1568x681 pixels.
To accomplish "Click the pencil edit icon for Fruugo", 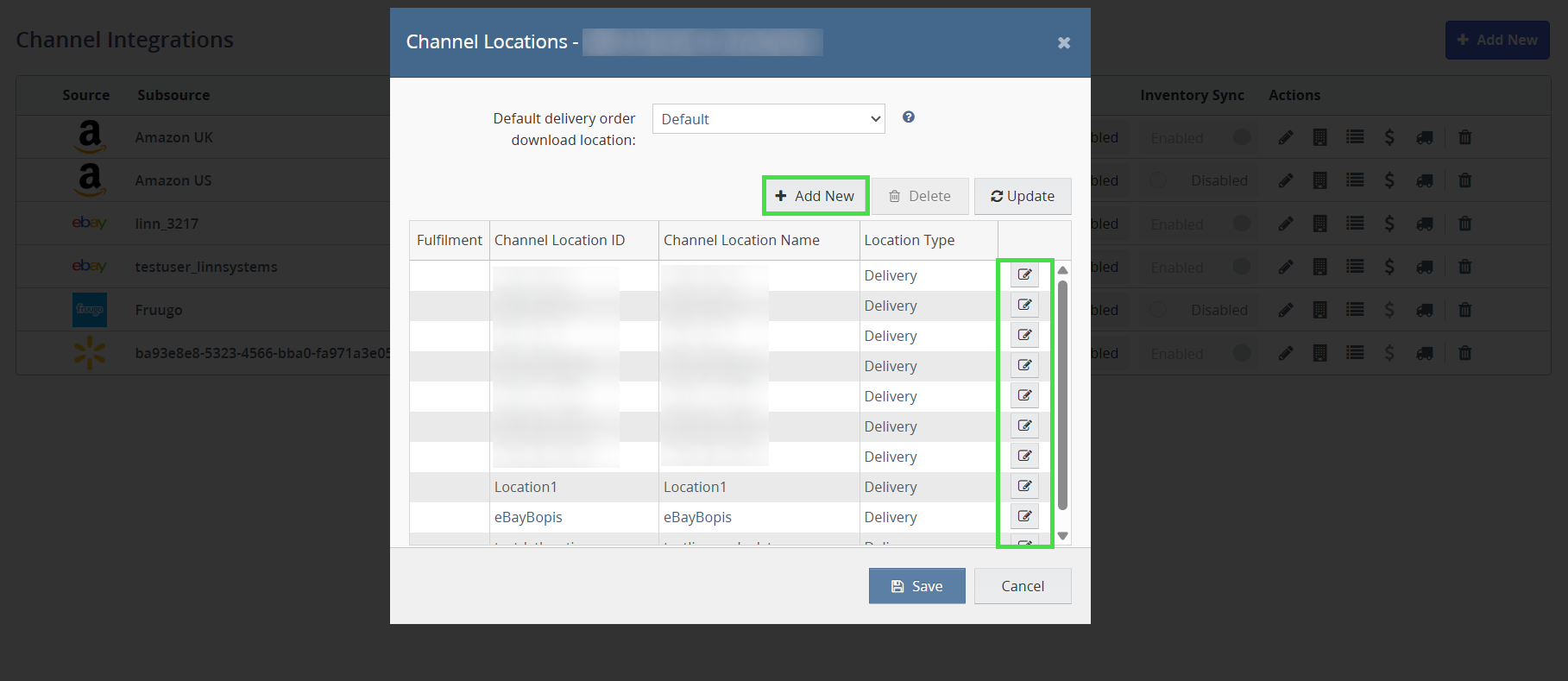I will (1286, 310).
